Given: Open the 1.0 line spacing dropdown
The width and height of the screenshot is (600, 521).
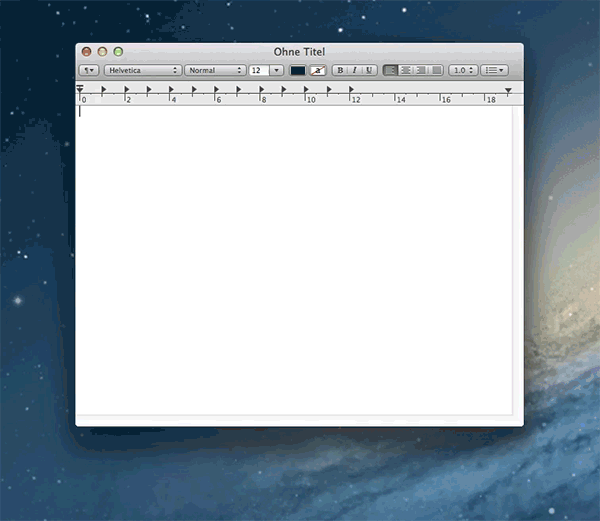Looking at the screenshot, I should pyautogui.click(x=463, y=70).
